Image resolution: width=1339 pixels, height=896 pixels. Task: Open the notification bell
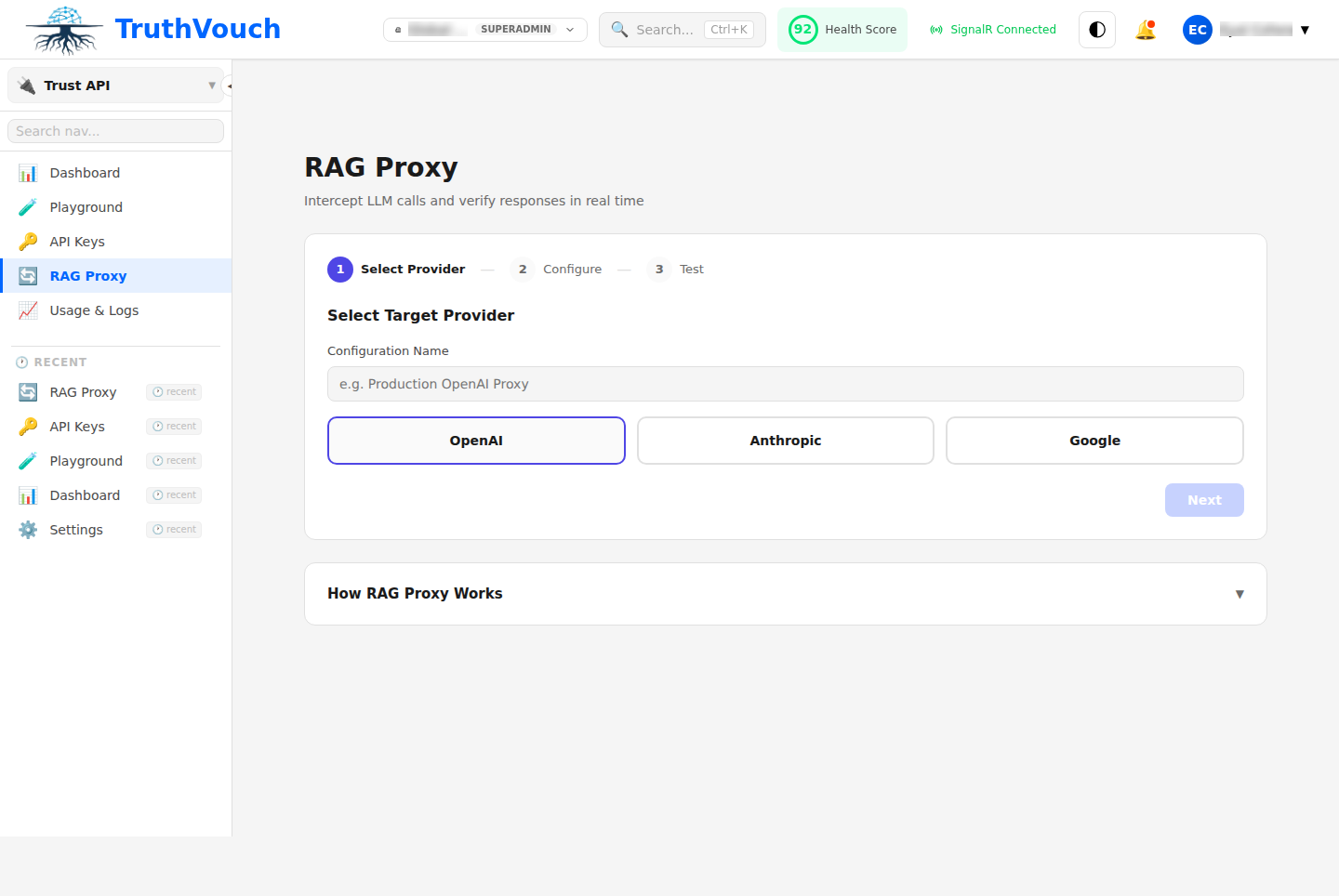tap(1146, 29)
